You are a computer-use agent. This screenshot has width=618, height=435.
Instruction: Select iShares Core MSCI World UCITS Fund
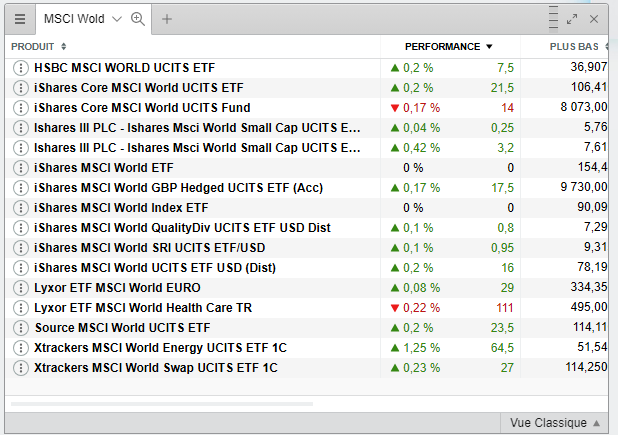[142, 108]
